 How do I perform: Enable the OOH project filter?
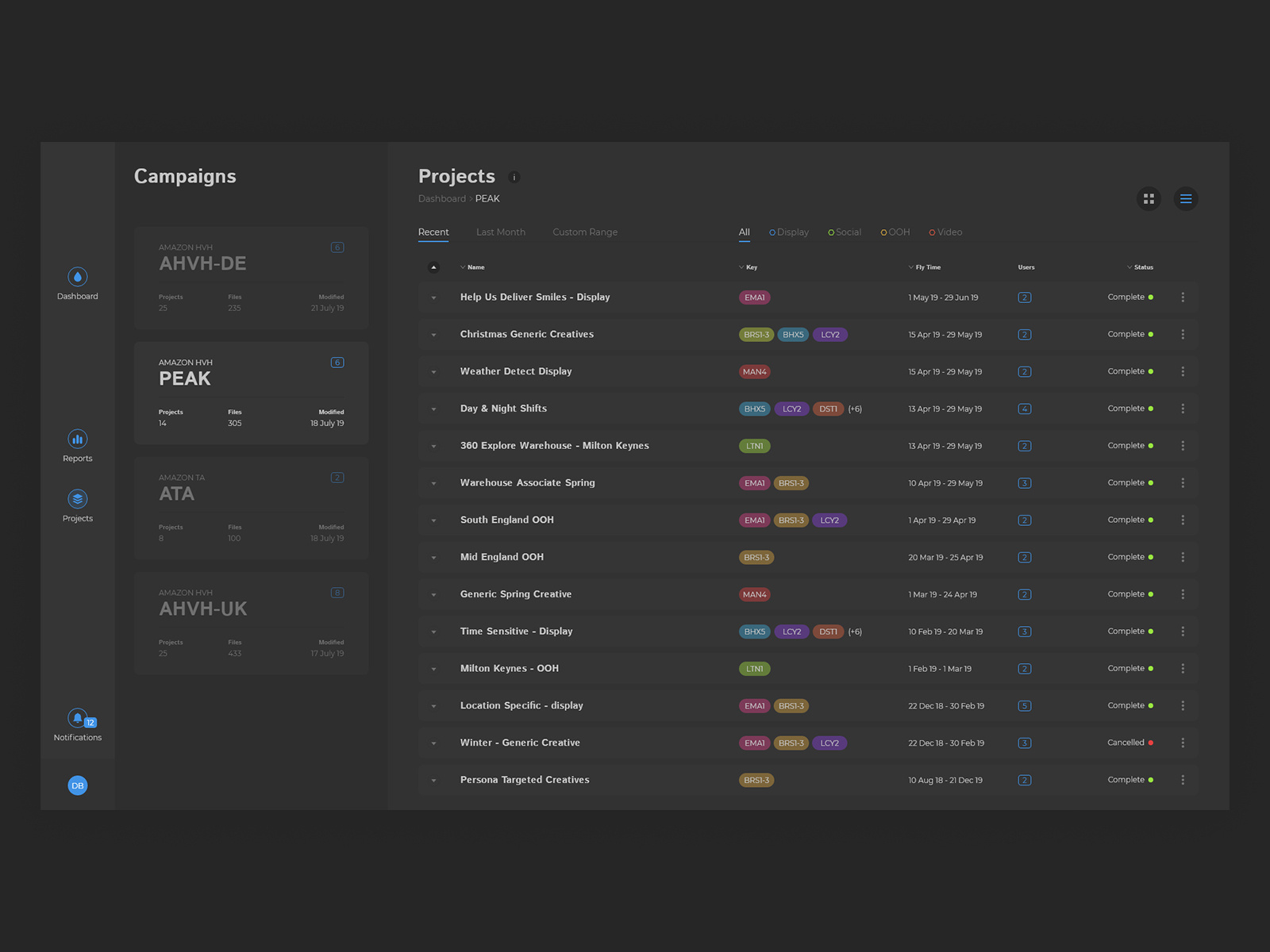coord(895,232)
